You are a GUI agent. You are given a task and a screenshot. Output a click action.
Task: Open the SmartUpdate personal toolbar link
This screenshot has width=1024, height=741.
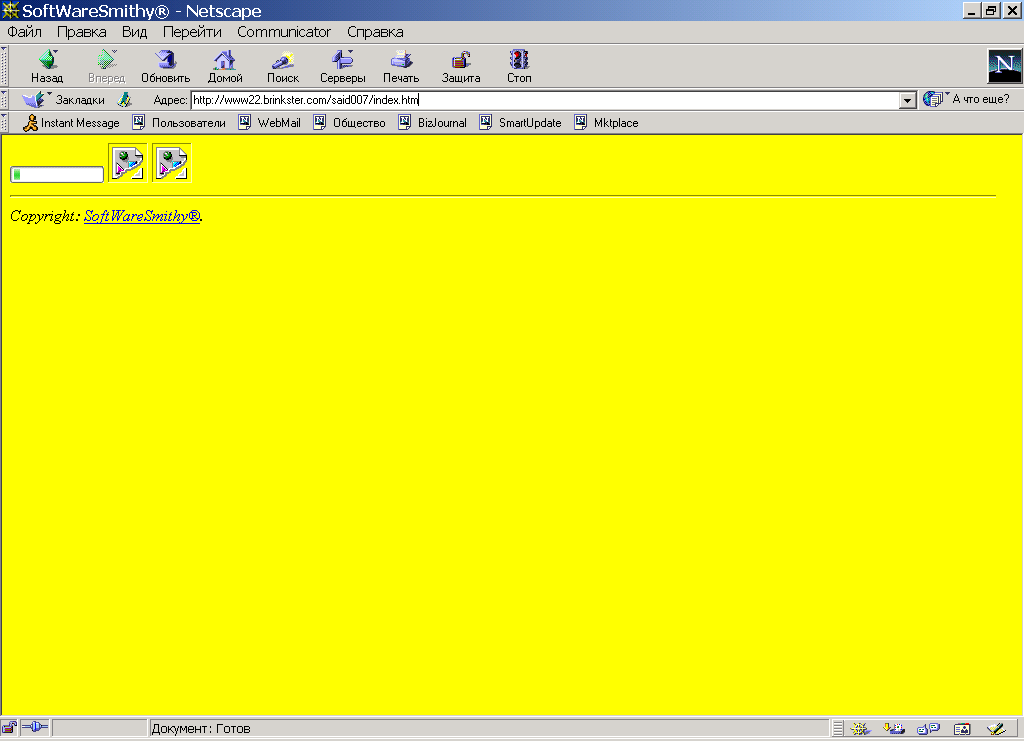click(520, 123)
